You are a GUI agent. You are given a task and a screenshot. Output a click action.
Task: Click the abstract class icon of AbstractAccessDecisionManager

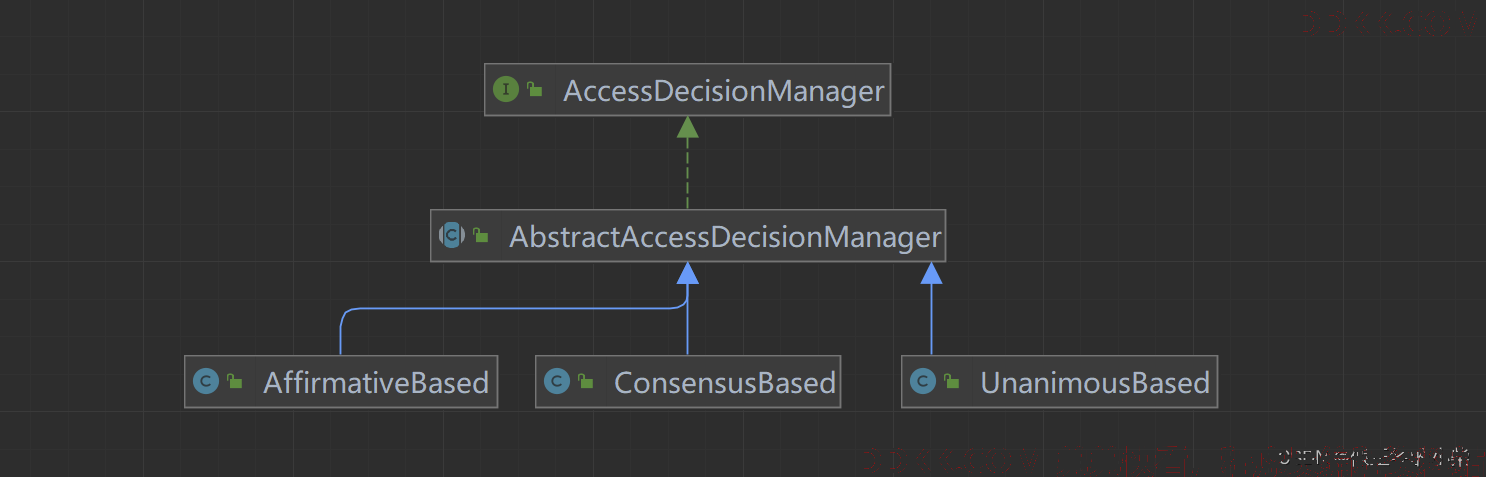pyautogui.click(x=452, y=236)
